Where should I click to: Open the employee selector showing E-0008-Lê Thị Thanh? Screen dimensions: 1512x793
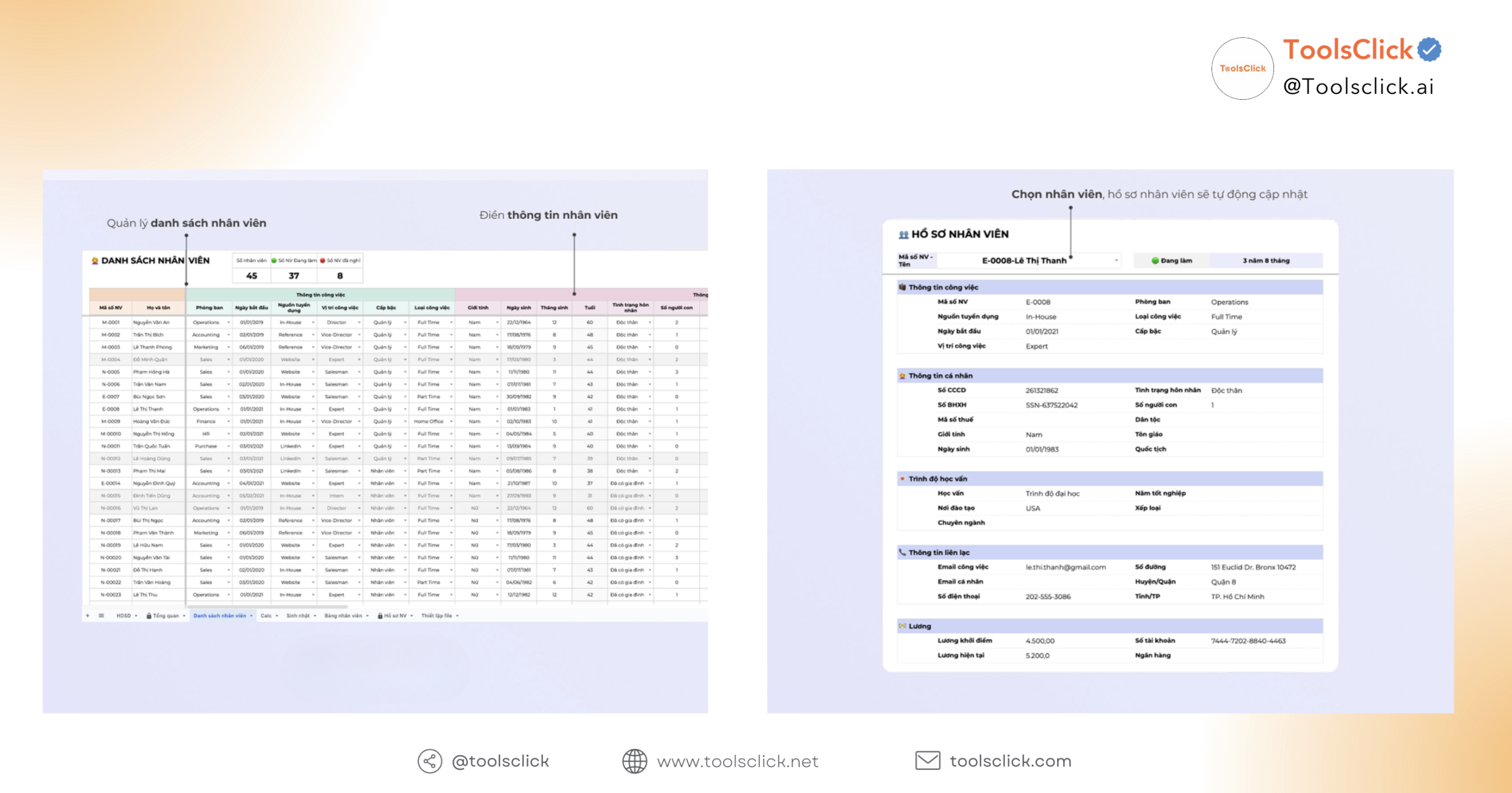pos(1028,260)
